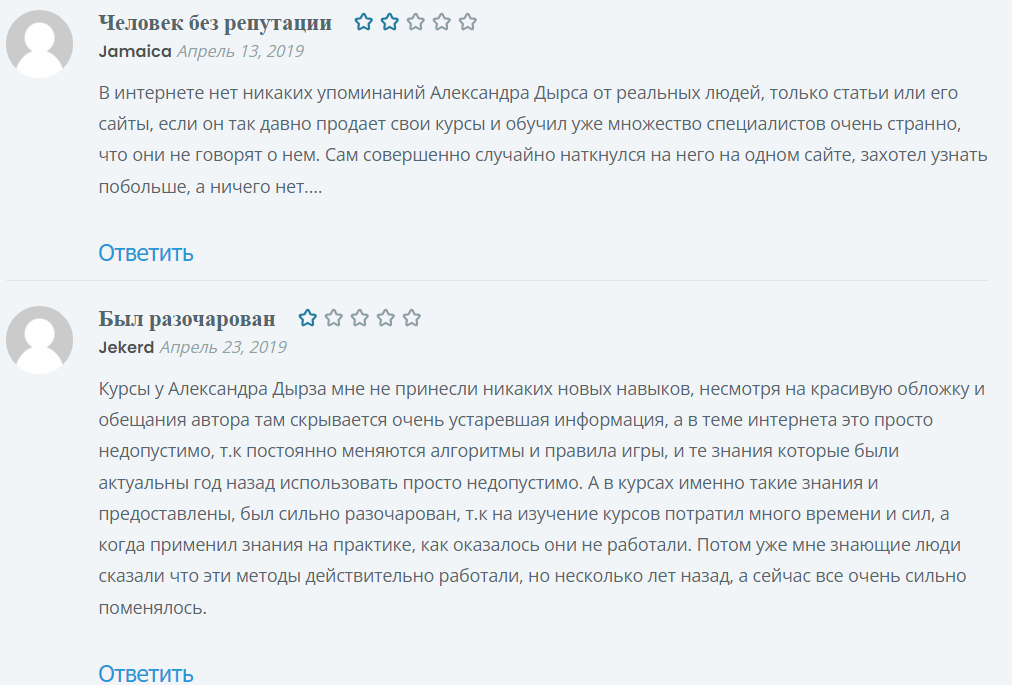This screenshot has width=1012, height=685.
Task: Click the final word 'поменялось.' in Jekerd's review
Action: pos(153,608)
